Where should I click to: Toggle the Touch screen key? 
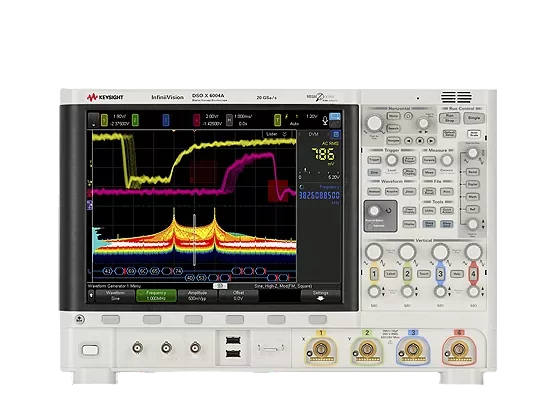tap(424, 274)
